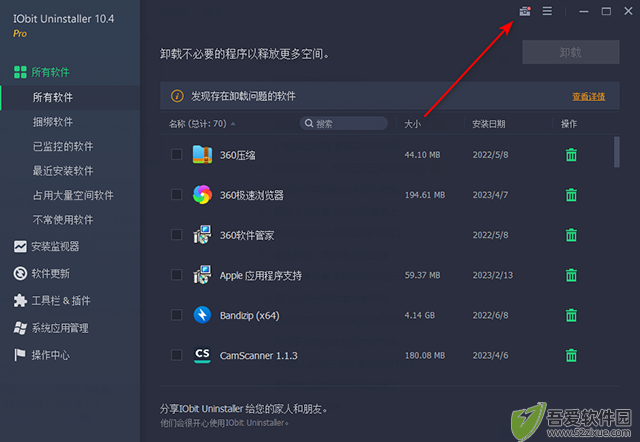Select the Bandizip (x64) name text
The width and height of the screenshot is (640, 442).
(249, 315)
